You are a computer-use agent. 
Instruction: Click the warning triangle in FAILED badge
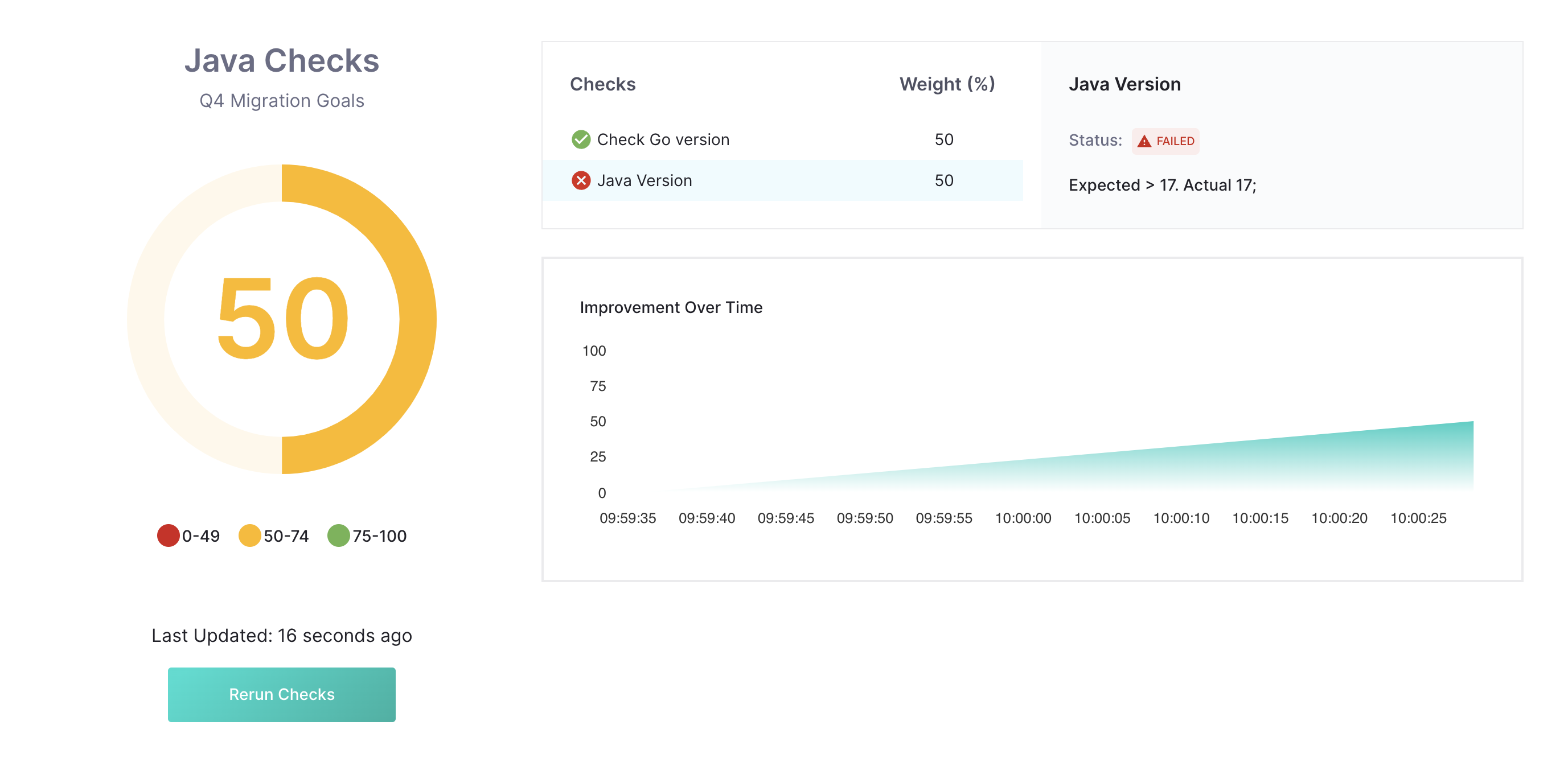pos(1144,141)
